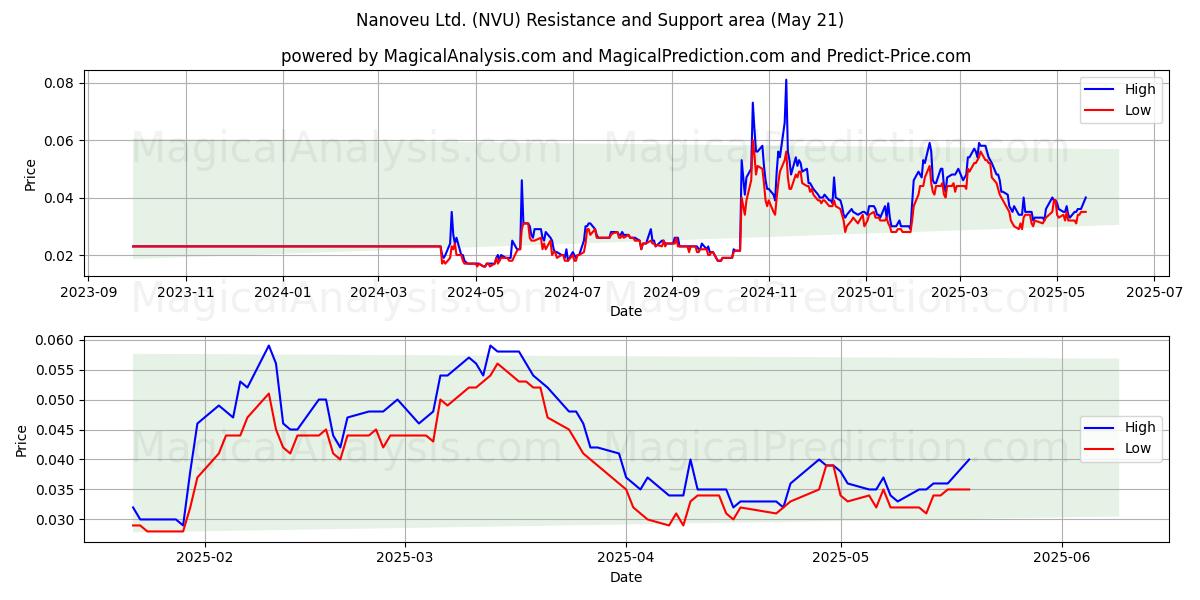
Task: Click the highest blue price spike in top chart
Action: coord(786,80)
